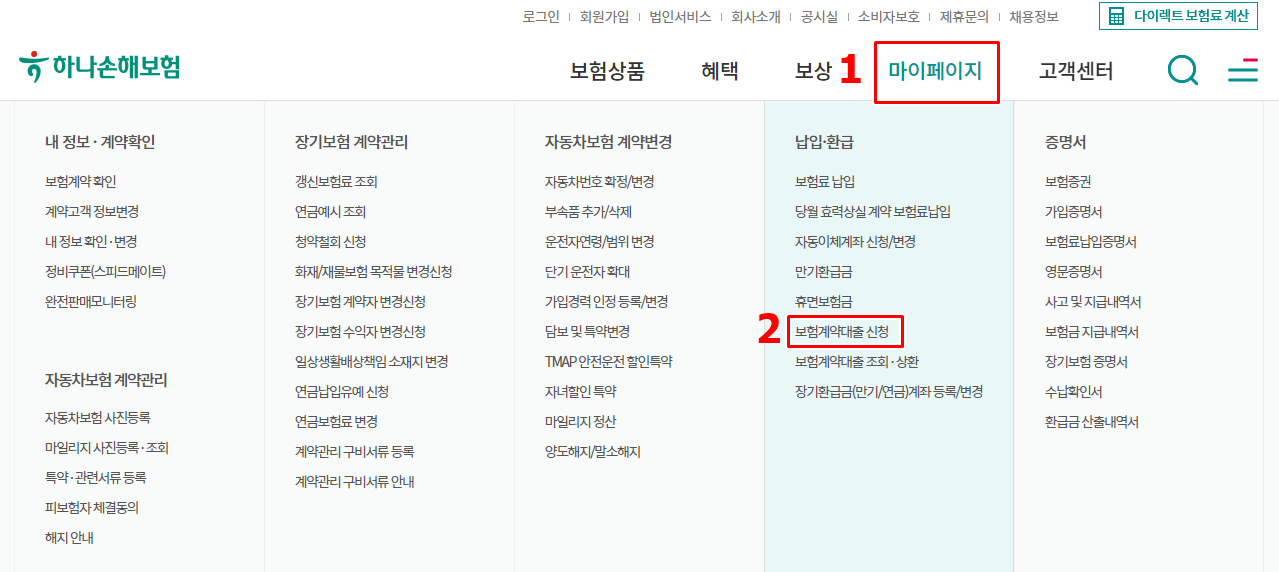1279x572 pixels.
Task: Open the 로그인 link
Action: tap(541, 17)
